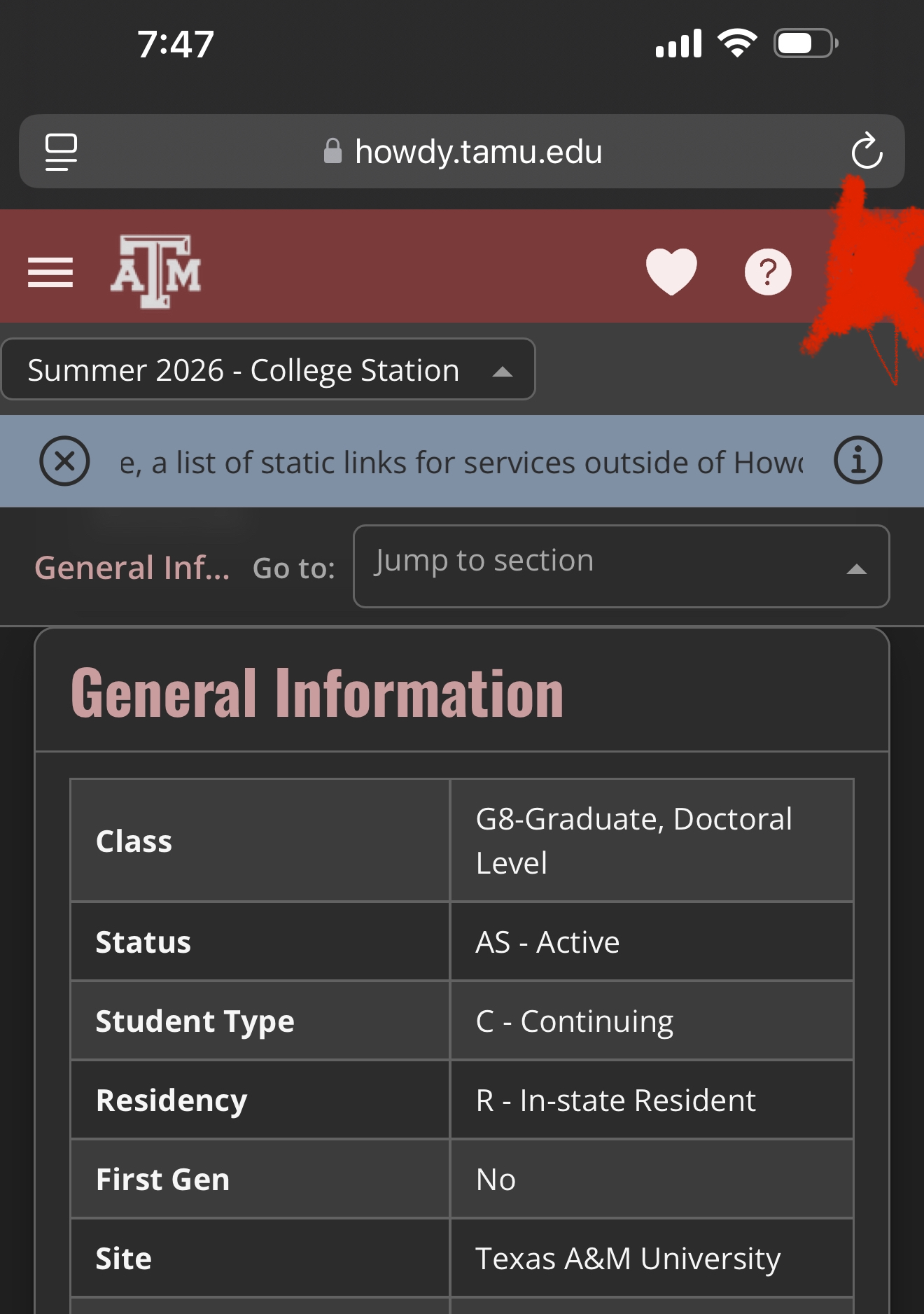Tap the Residency In-state Resident cell

point(652,1100)
